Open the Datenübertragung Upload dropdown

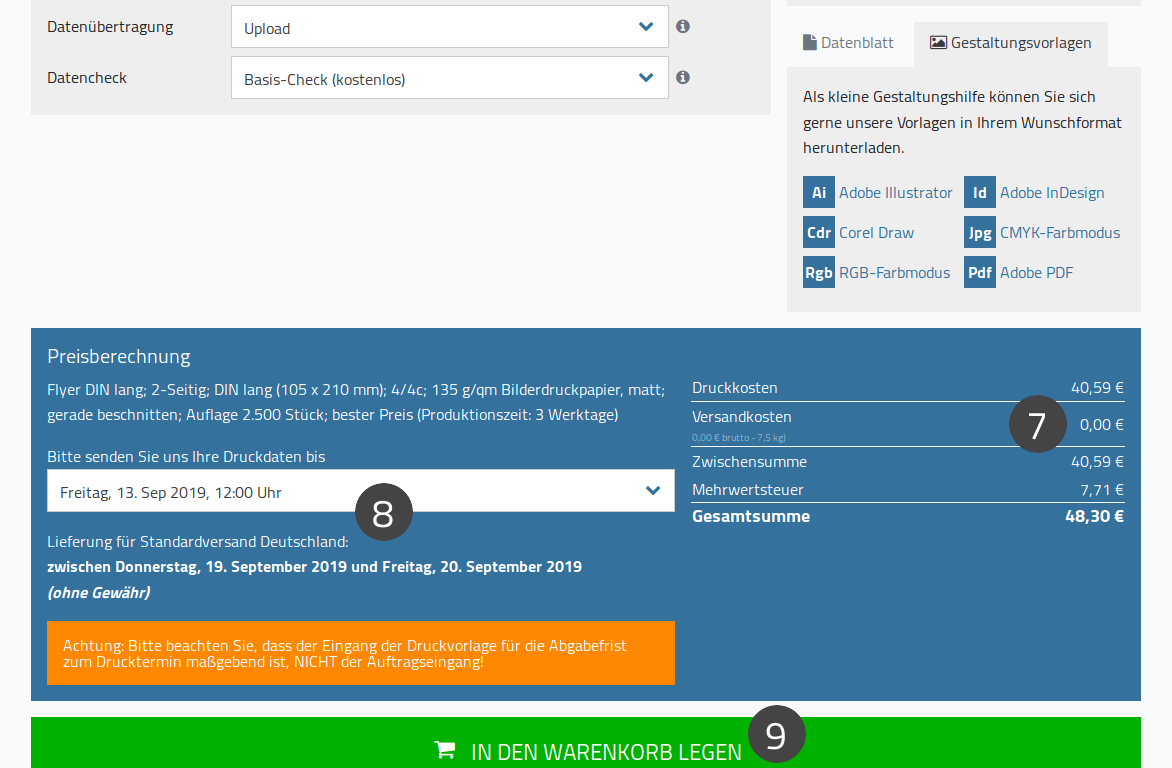449,27
